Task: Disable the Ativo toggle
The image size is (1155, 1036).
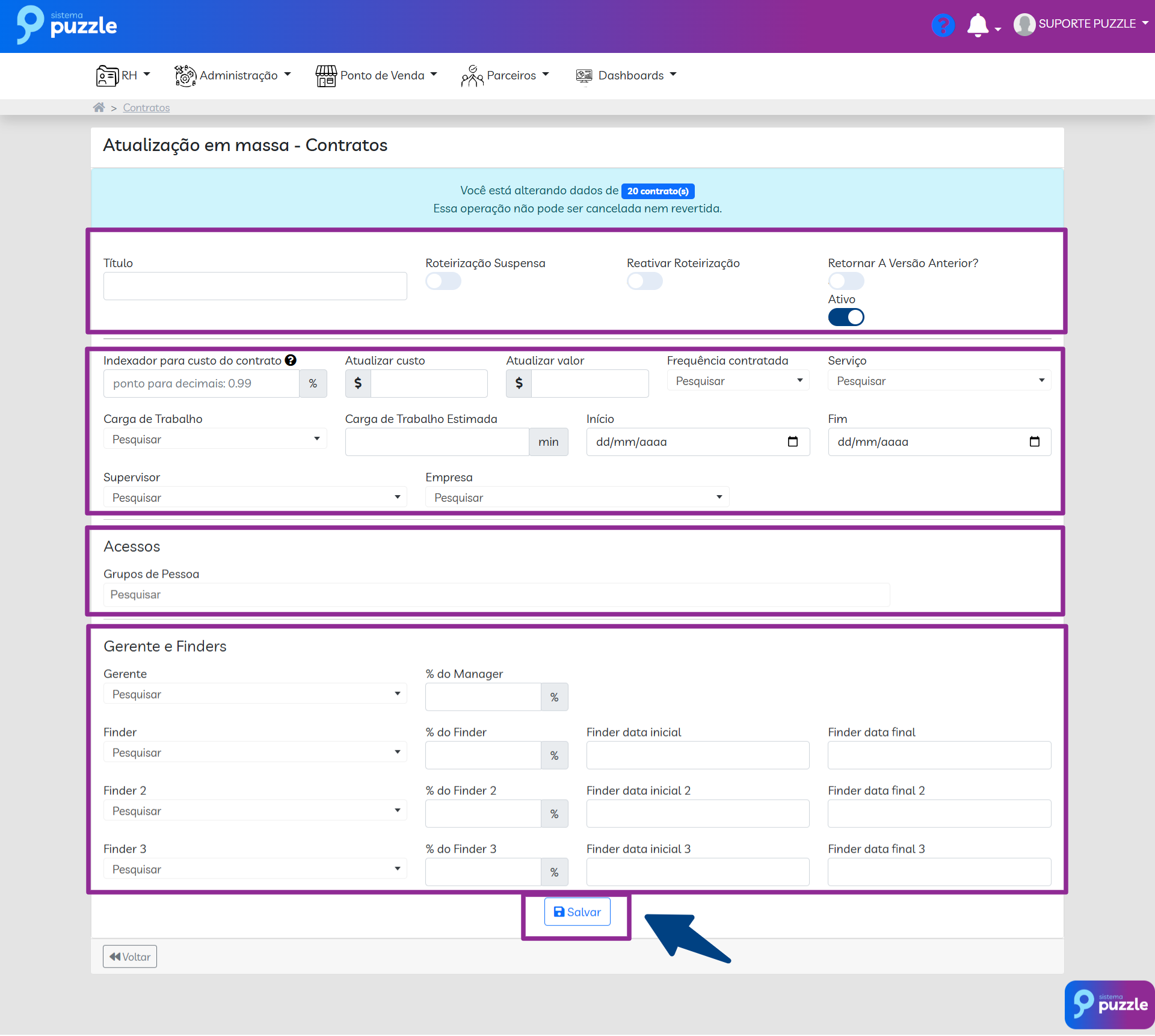Action: [846, 317]
